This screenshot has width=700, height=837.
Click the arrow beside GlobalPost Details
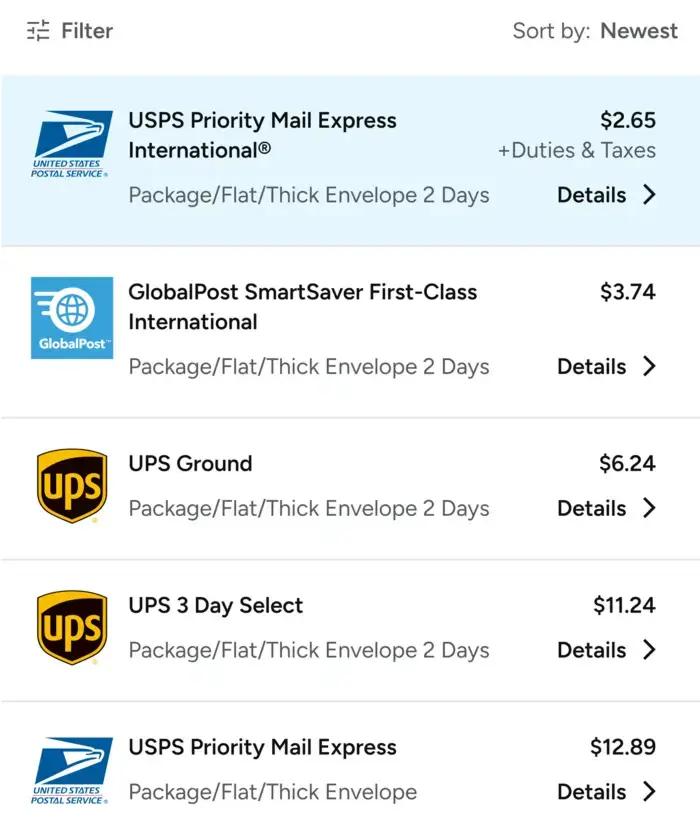pyautogui.click(x=650, y=366)
